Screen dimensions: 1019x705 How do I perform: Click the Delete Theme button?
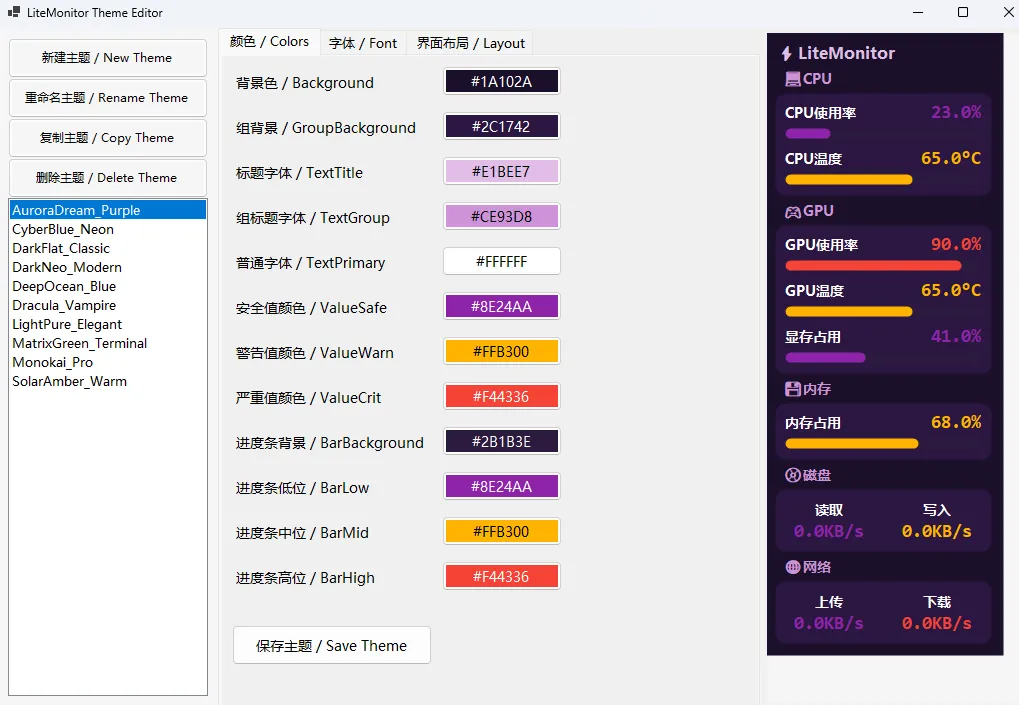click(107, 177)
